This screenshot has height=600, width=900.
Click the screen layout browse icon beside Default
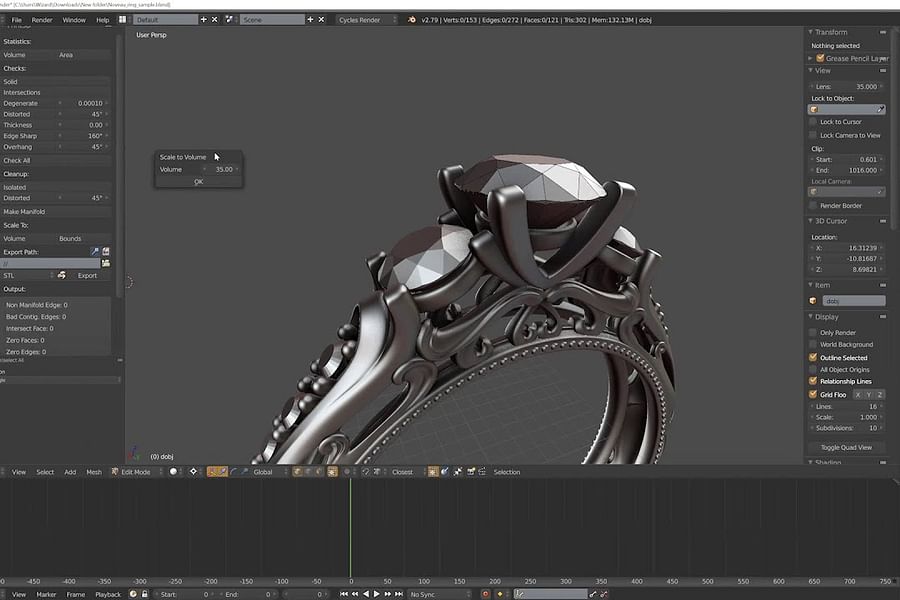pos(124,19)
